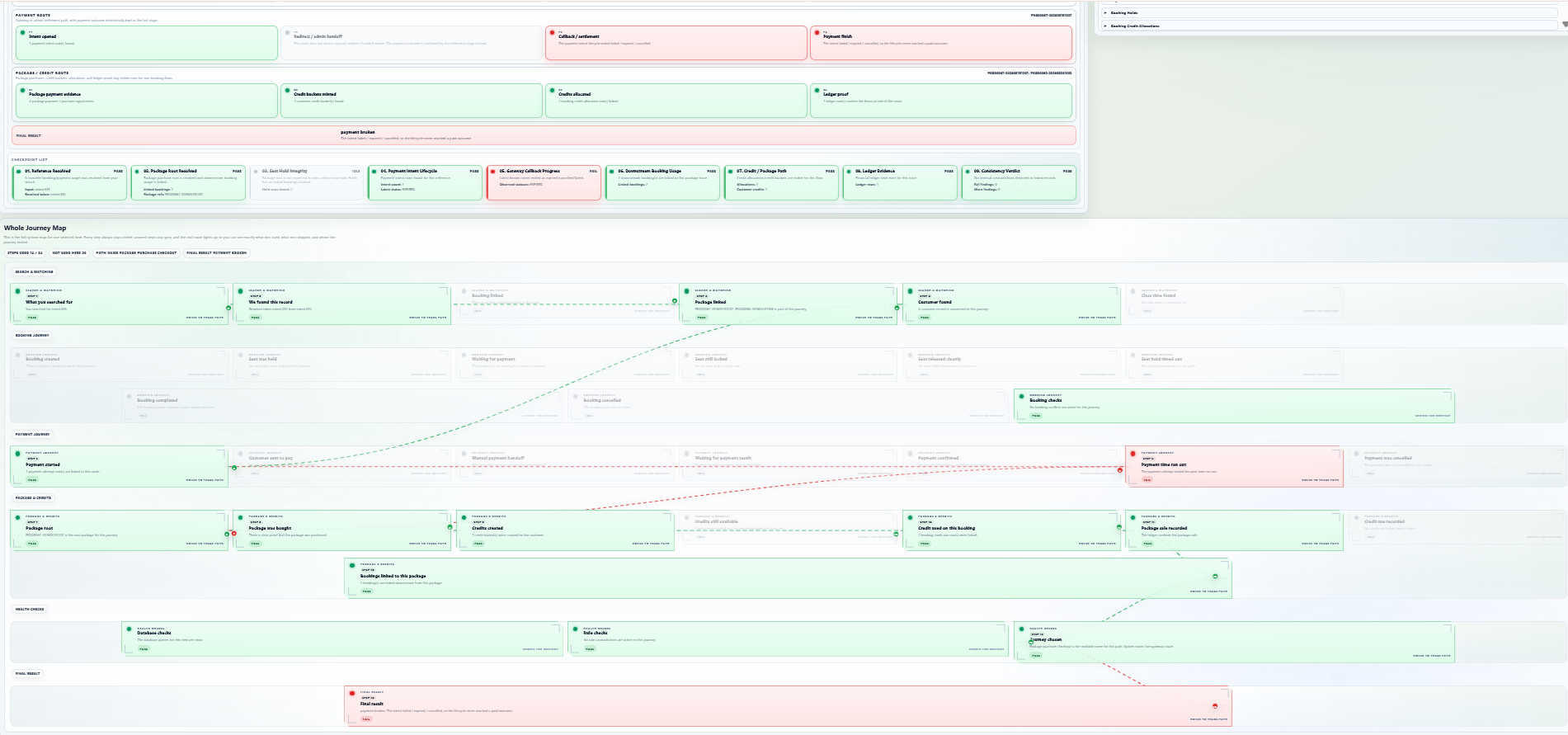
Task: Click the green dot on Bookings linked to this package
Action: (x=352, y=565)
